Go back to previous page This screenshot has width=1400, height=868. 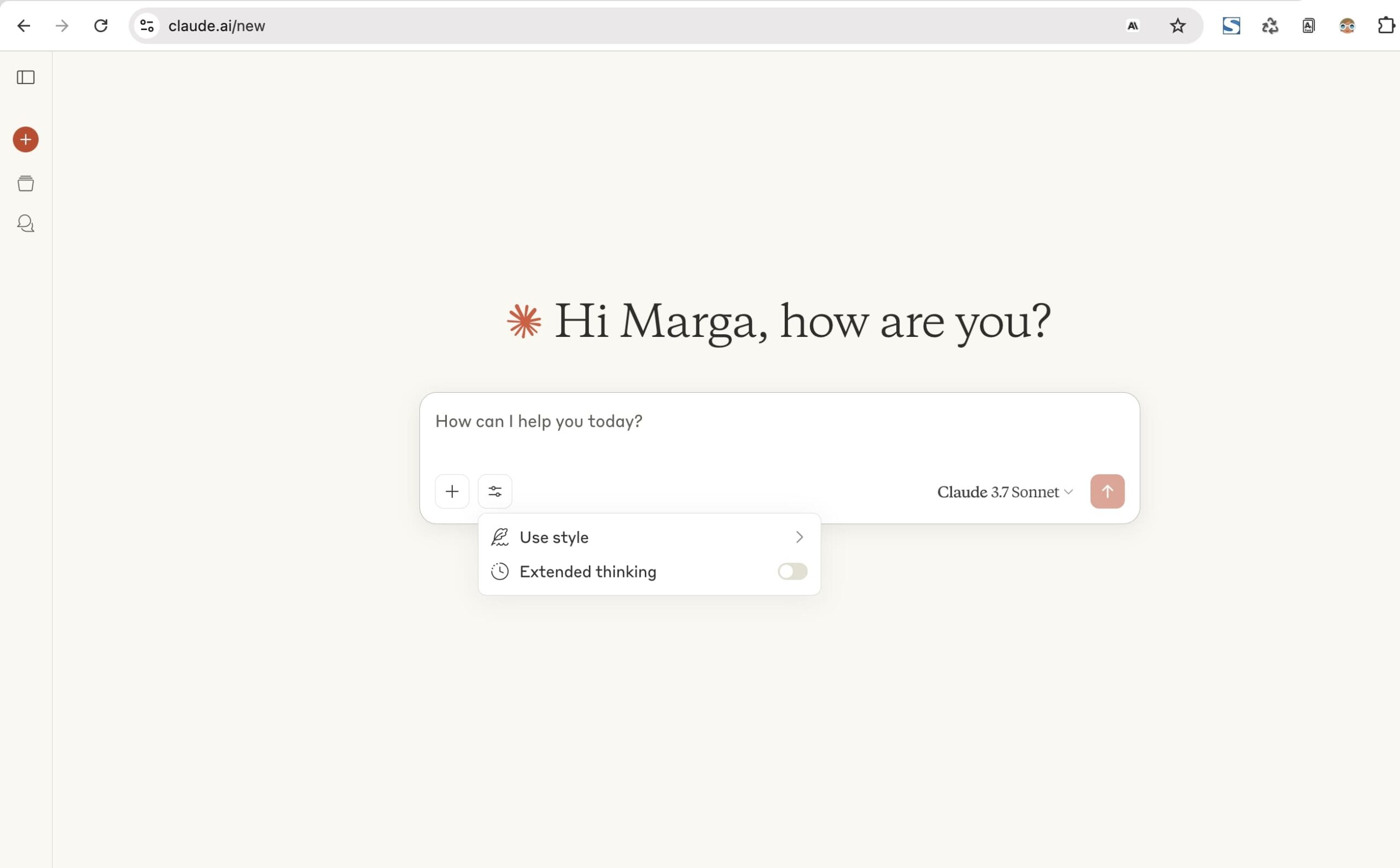(x=24, y=26)
